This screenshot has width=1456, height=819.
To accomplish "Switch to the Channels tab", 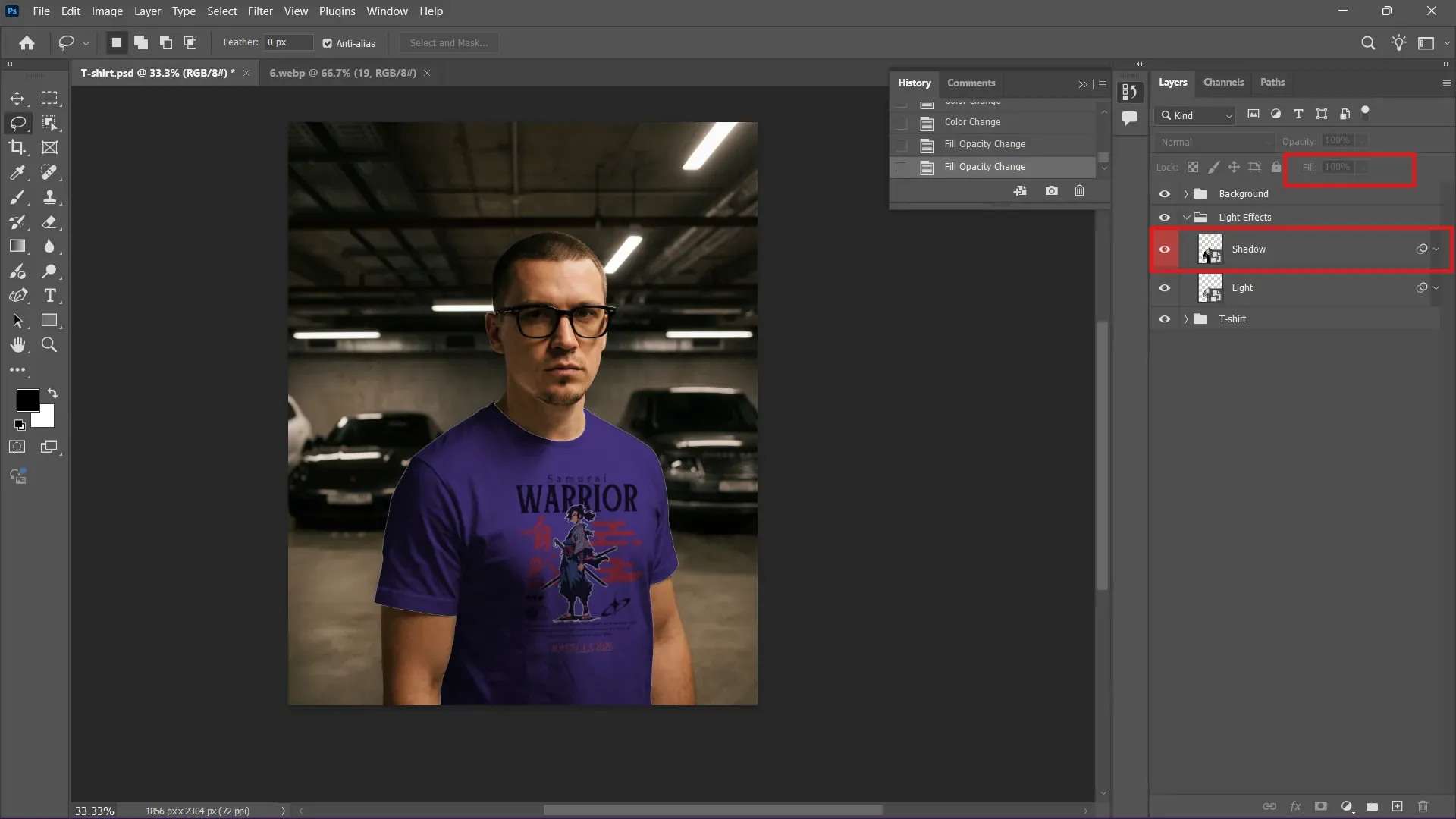I will (1223, 82).
